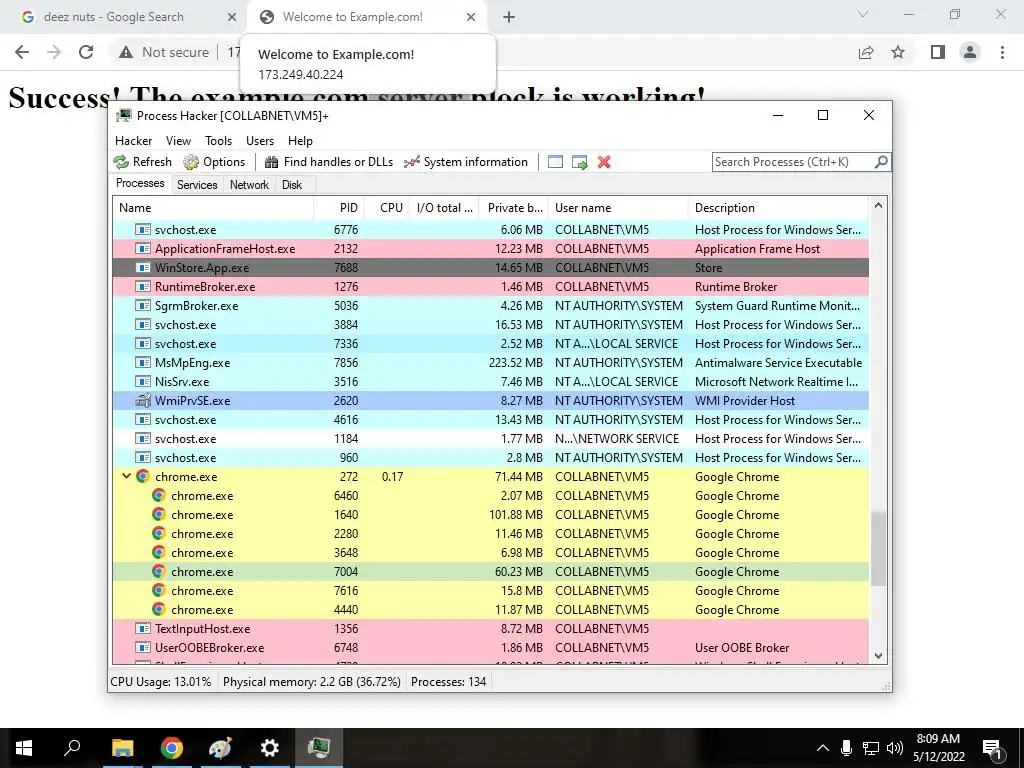Switch to the Disk tab

pos(292,185)
